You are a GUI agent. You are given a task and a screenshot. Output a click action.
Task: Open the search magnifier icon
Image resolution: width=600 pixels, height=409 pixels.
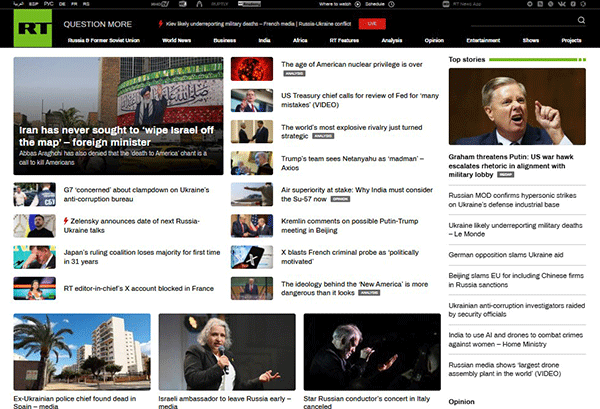coord(581,20)
